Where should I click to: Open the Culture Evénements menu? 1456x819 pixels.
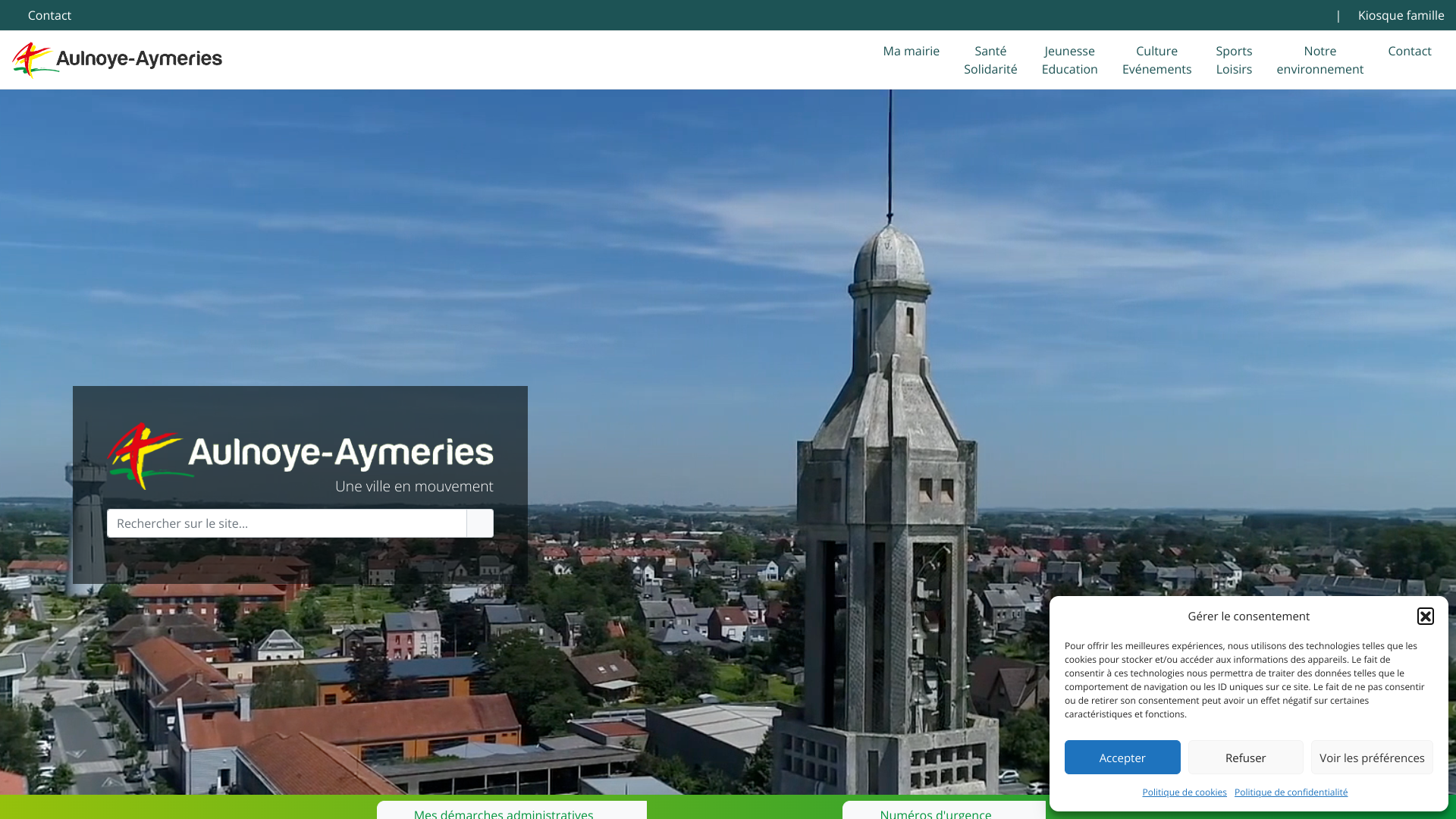[1156, 60]
